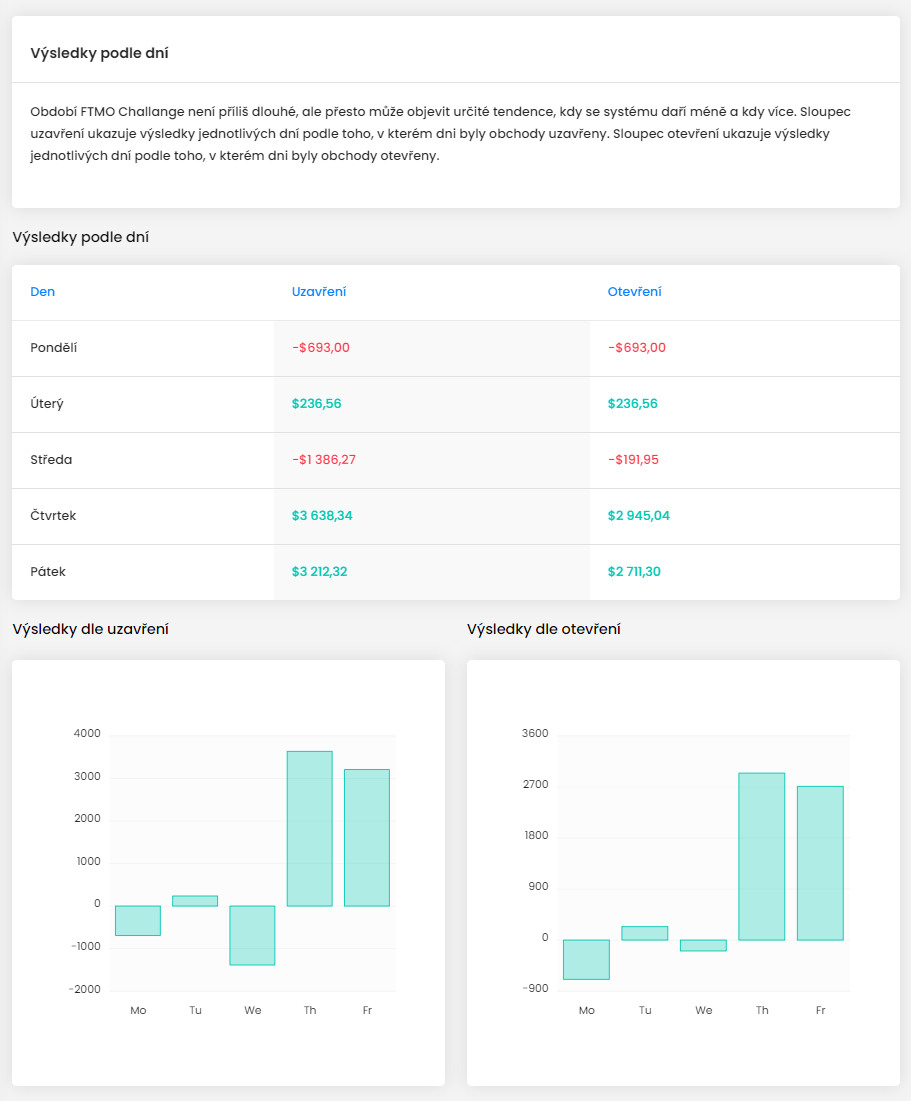This screenshot has height=1101, width=911.
Task: Click Pondělí -$693,00 under Uzavření
Action: click(x=321, y=348)
